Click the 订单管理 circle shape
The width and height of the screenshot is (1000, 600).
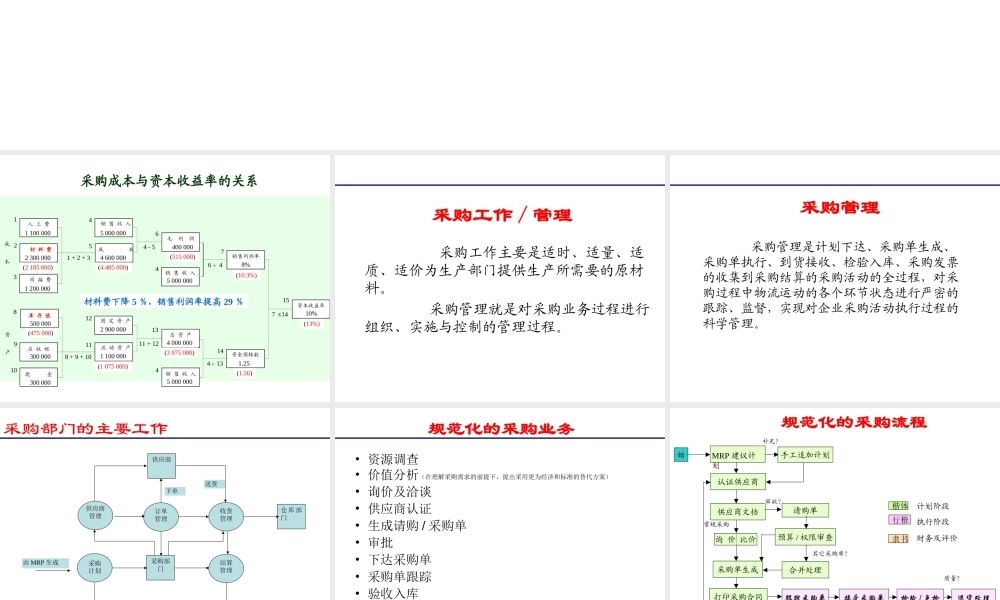(161, 515)
